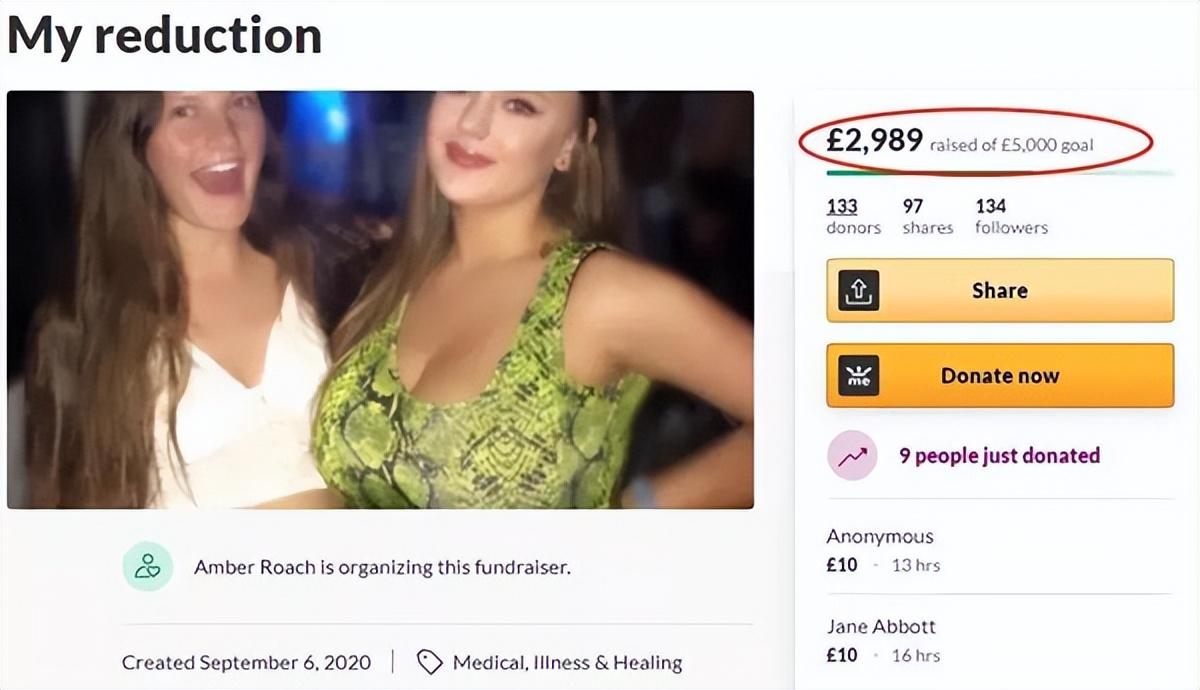Select the Anonymous £10 donation entry
The height and width of the screenshot is (690, 1200).
pyautogui.click(x=880, y=550)
